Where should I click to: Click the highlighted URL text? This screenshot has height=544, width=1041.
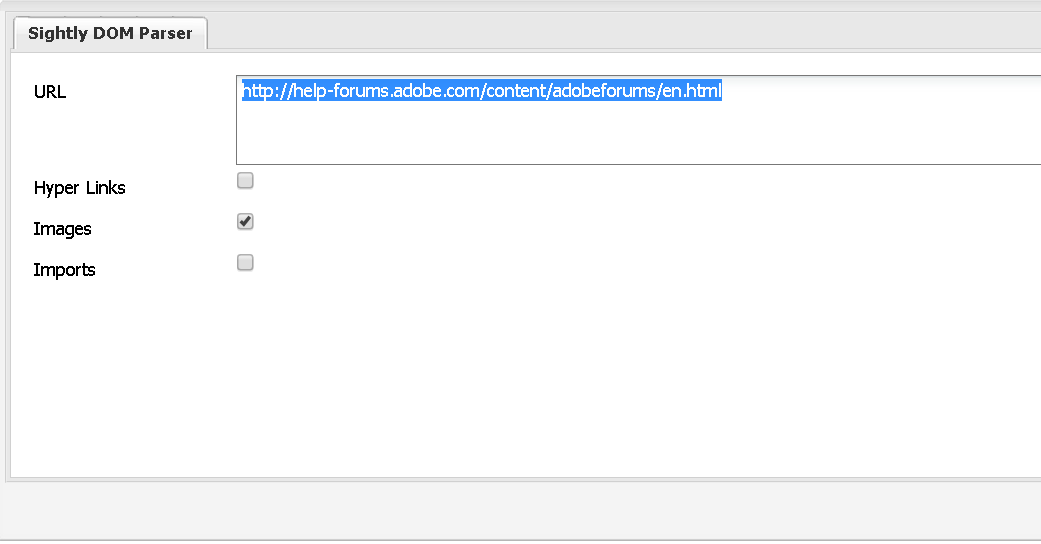pyautogui.click(x=481, y=91)
